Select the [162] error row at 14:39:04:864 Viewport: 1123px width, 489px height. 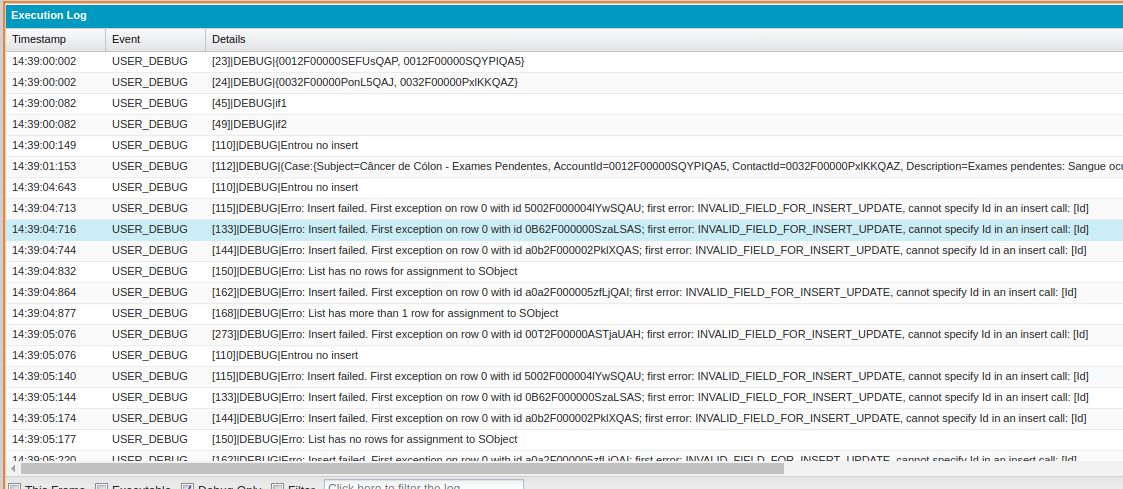[564, 292]
